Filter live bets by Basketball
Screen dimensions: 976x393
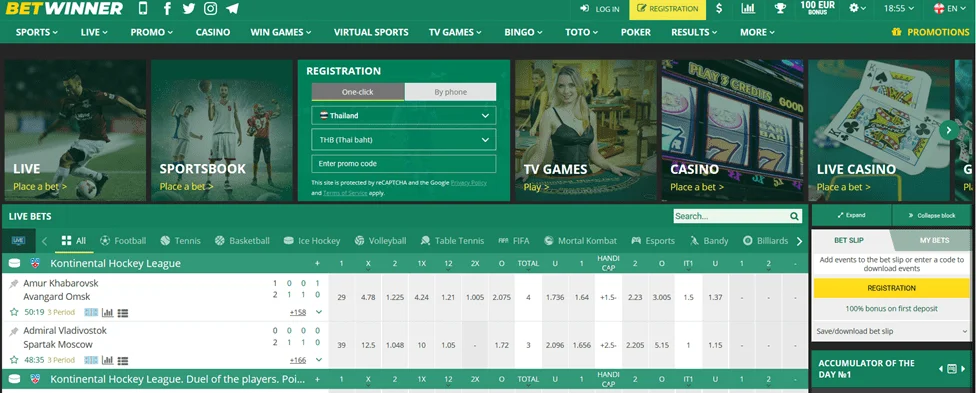click(242, 240)
